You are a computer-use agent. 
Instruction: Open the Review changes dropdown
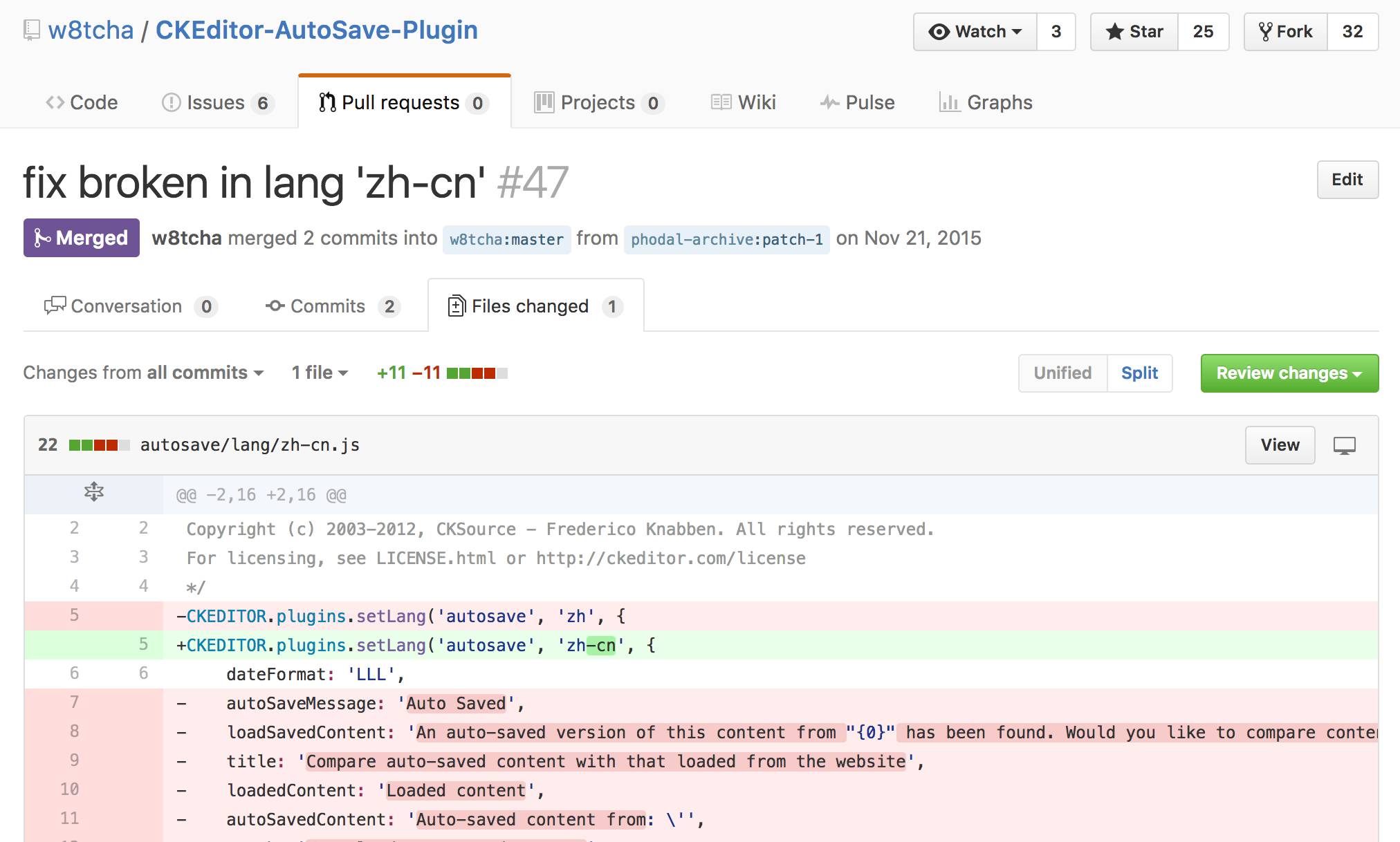click(1289, 373)
